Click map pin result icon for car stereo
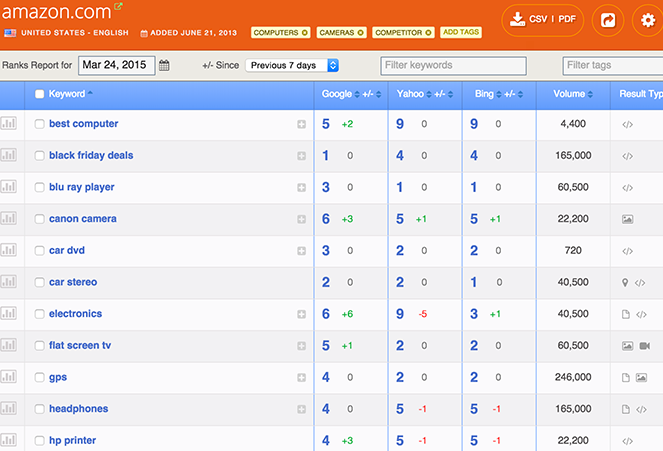 (x=625, y=283)
